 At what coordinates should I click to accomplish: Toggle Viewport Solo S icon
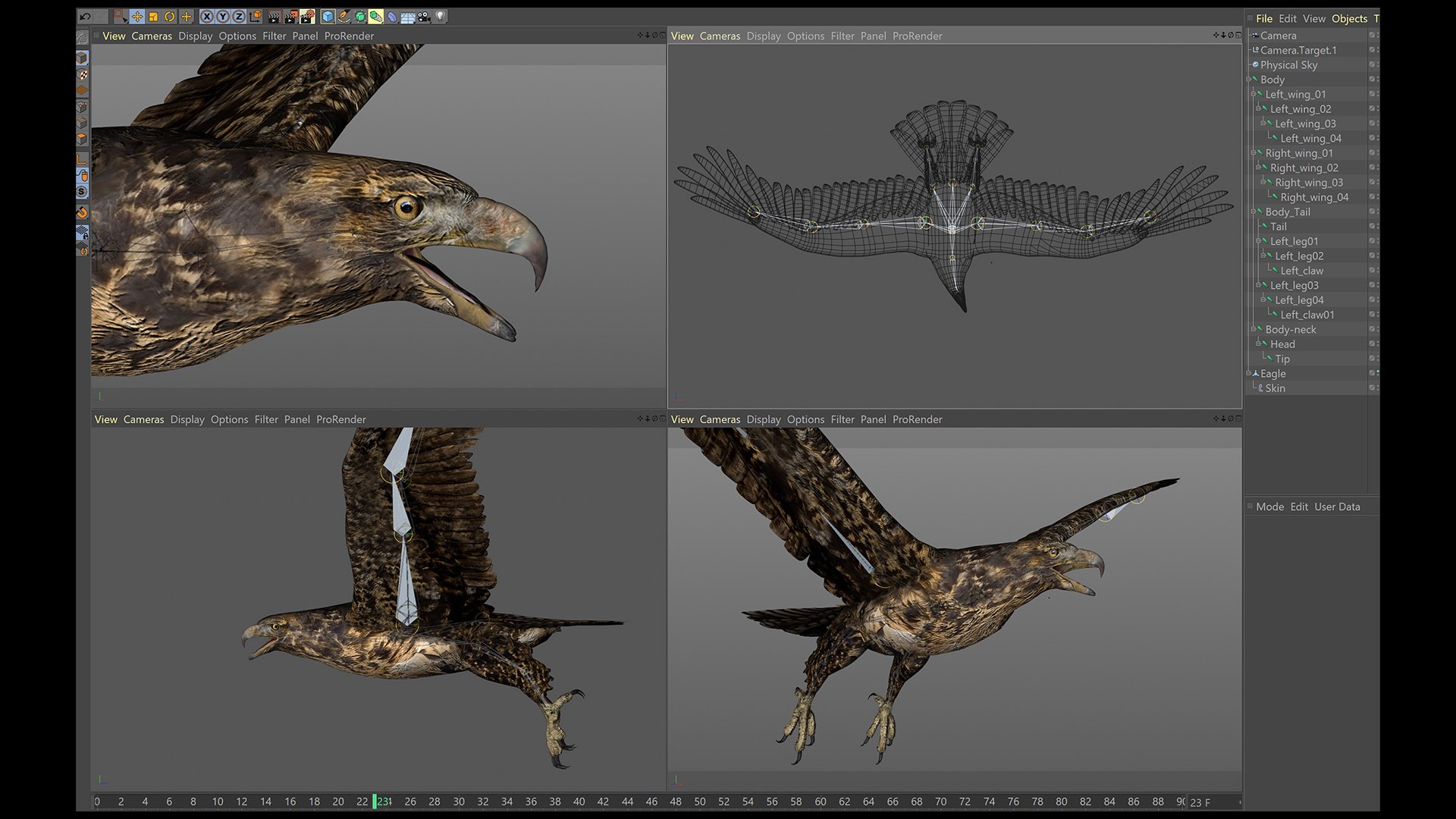tap(83, 191)
